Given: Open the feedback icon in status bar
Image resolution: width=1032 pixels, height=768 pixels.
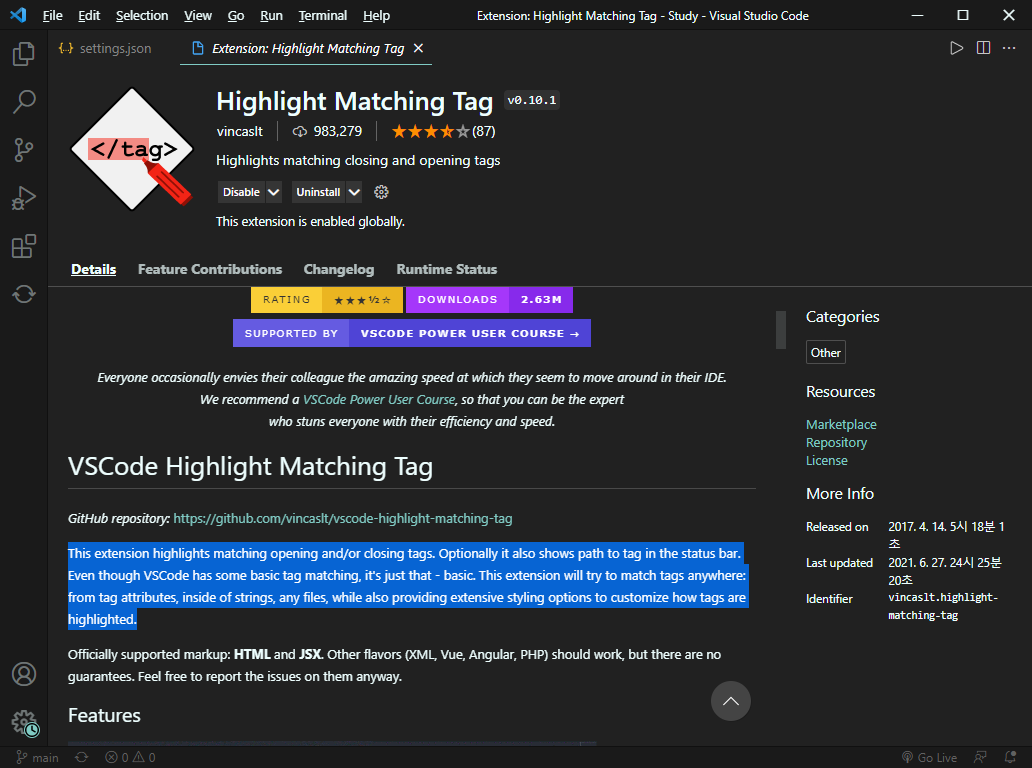Looking at the screenshot, I should pos(981,757).
